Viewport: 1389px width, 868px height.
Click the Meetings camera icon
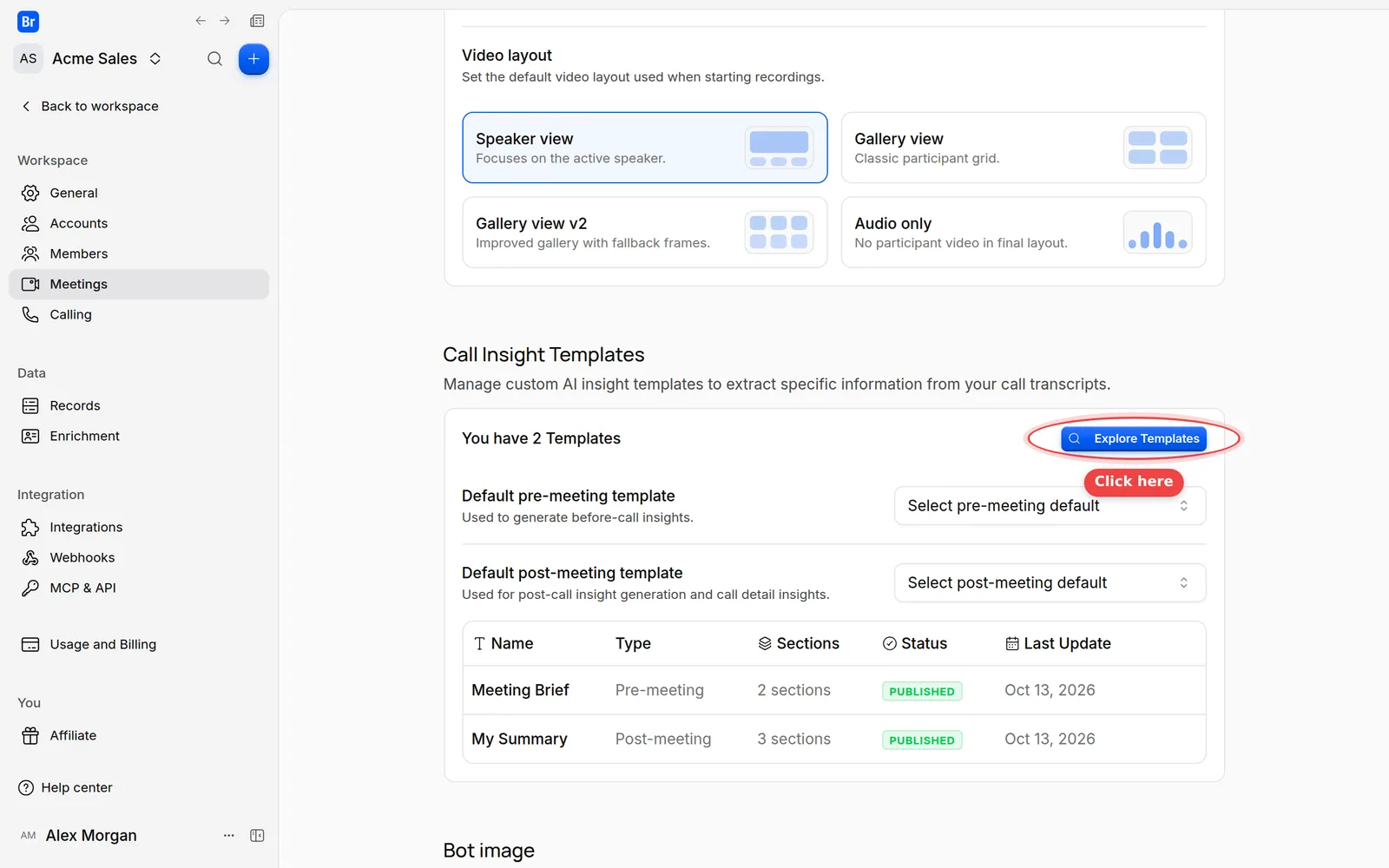click(x=30, y=284)
